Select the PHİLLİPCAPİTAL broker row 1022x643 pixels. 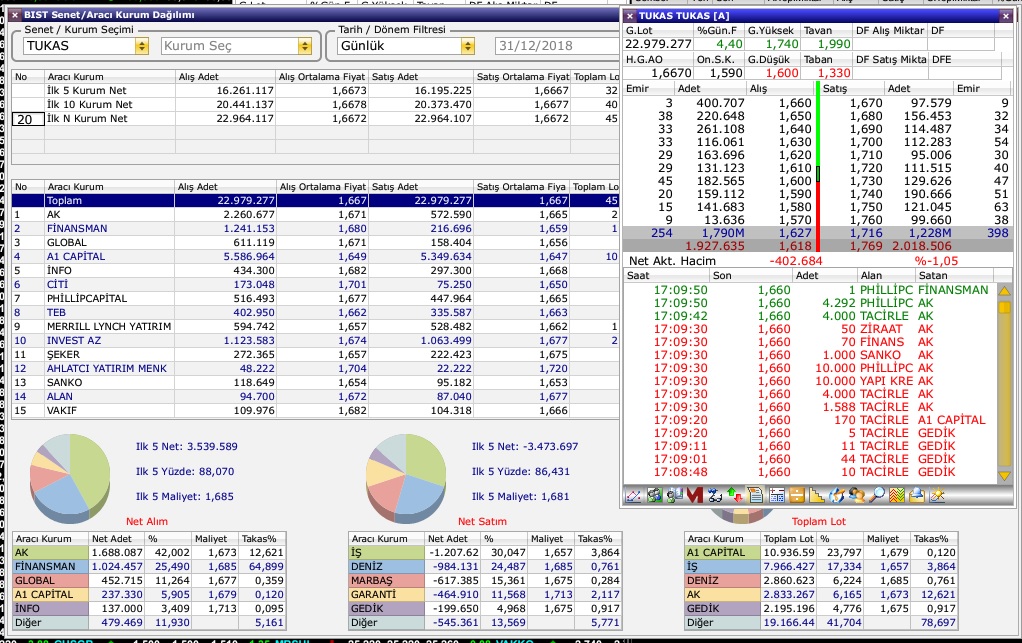pyautogui.click(x=315, y=298)
